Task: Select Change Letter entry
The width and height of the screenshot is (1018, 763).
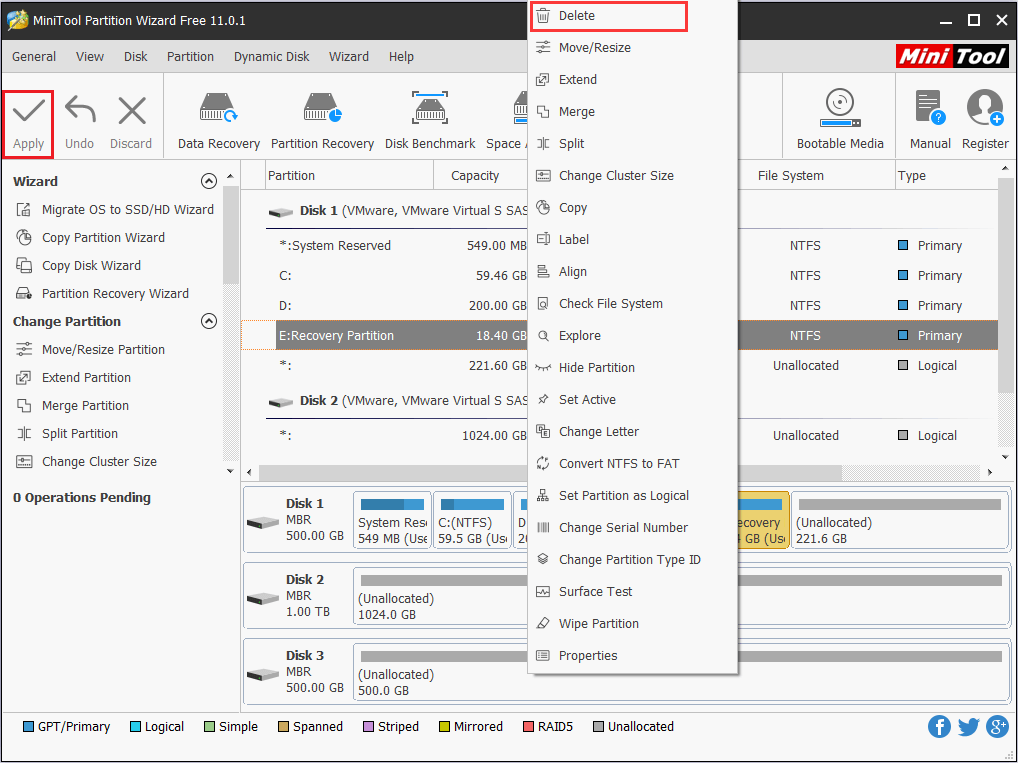Action: [x=632, y=432]
